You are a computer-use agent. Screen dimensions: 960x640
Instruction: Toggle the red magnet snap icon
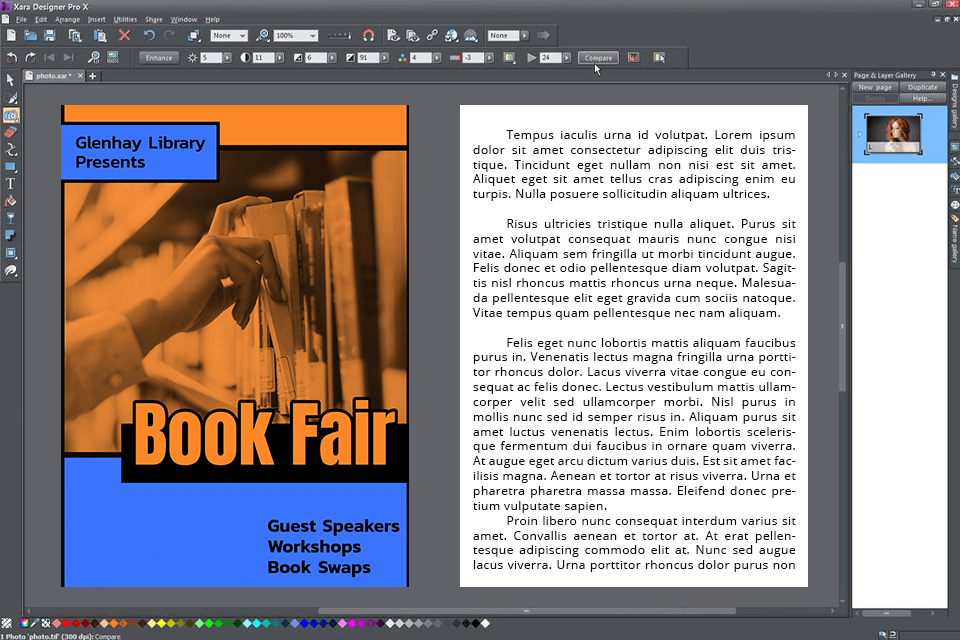coord(367,35)
